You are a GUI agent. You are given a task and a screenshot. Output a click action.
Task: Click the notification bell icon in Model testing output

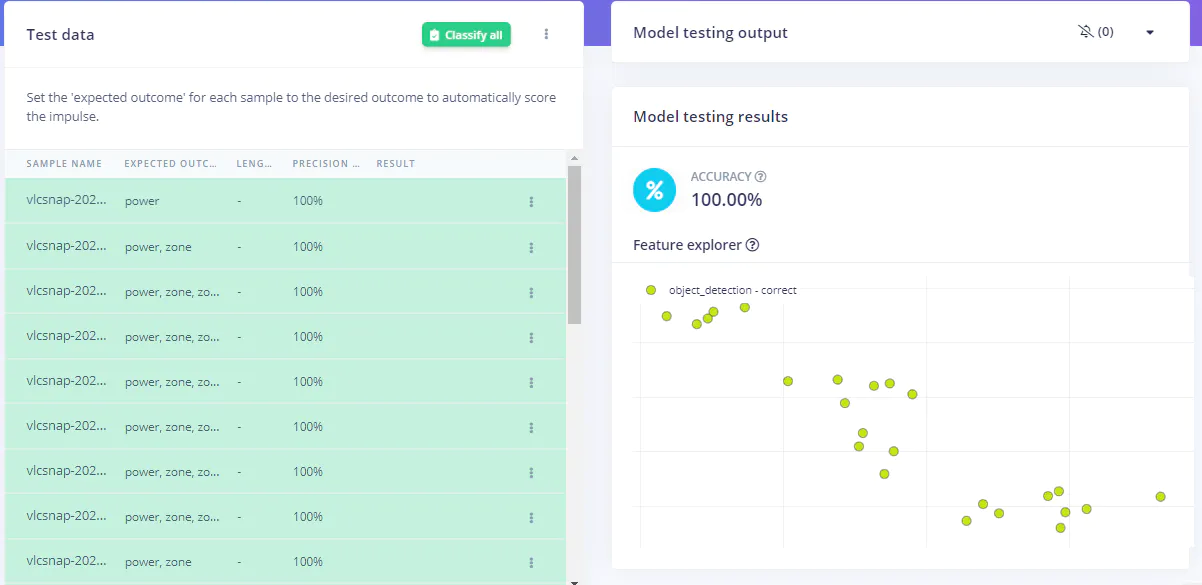pos(1086,32)
